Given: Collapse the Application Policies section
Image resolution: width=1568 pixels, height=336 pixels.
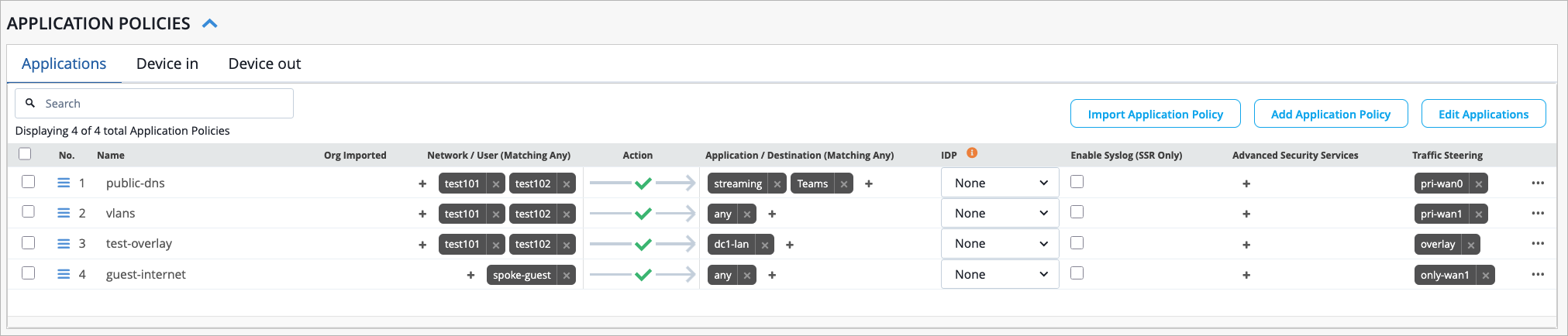Looking at the screenshot, I should pyautogui.click(x=209, y=24).
